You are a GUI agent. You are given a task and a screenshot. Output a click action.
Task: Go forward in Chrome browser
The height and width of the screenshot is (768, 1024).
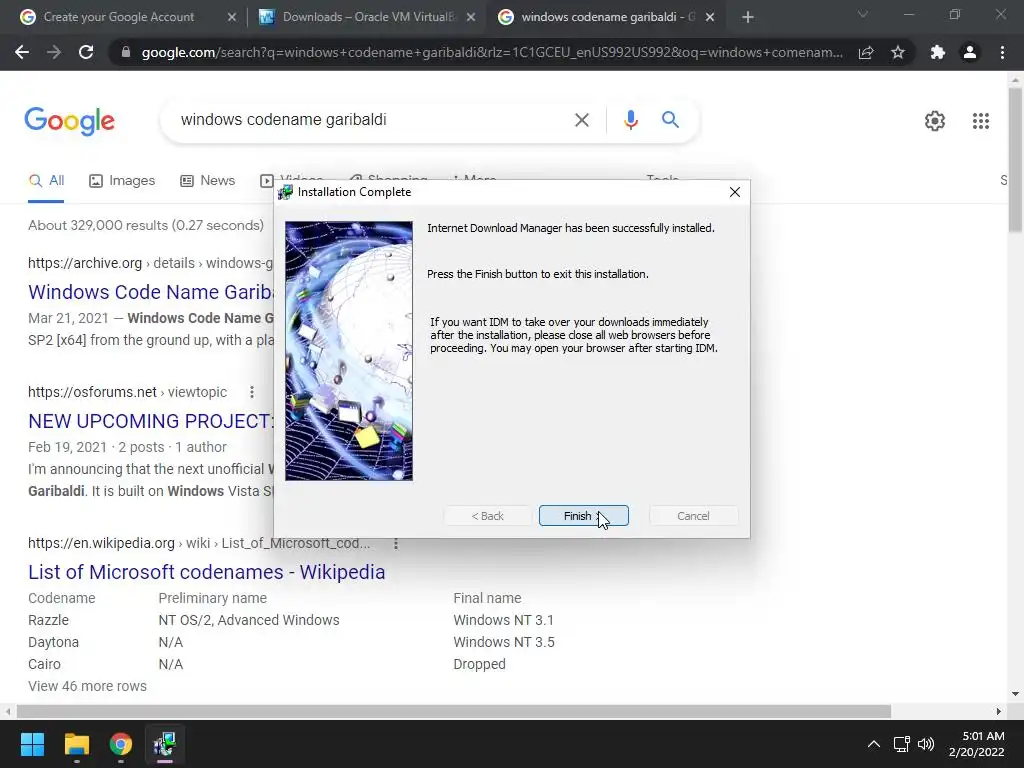point(54,52)
